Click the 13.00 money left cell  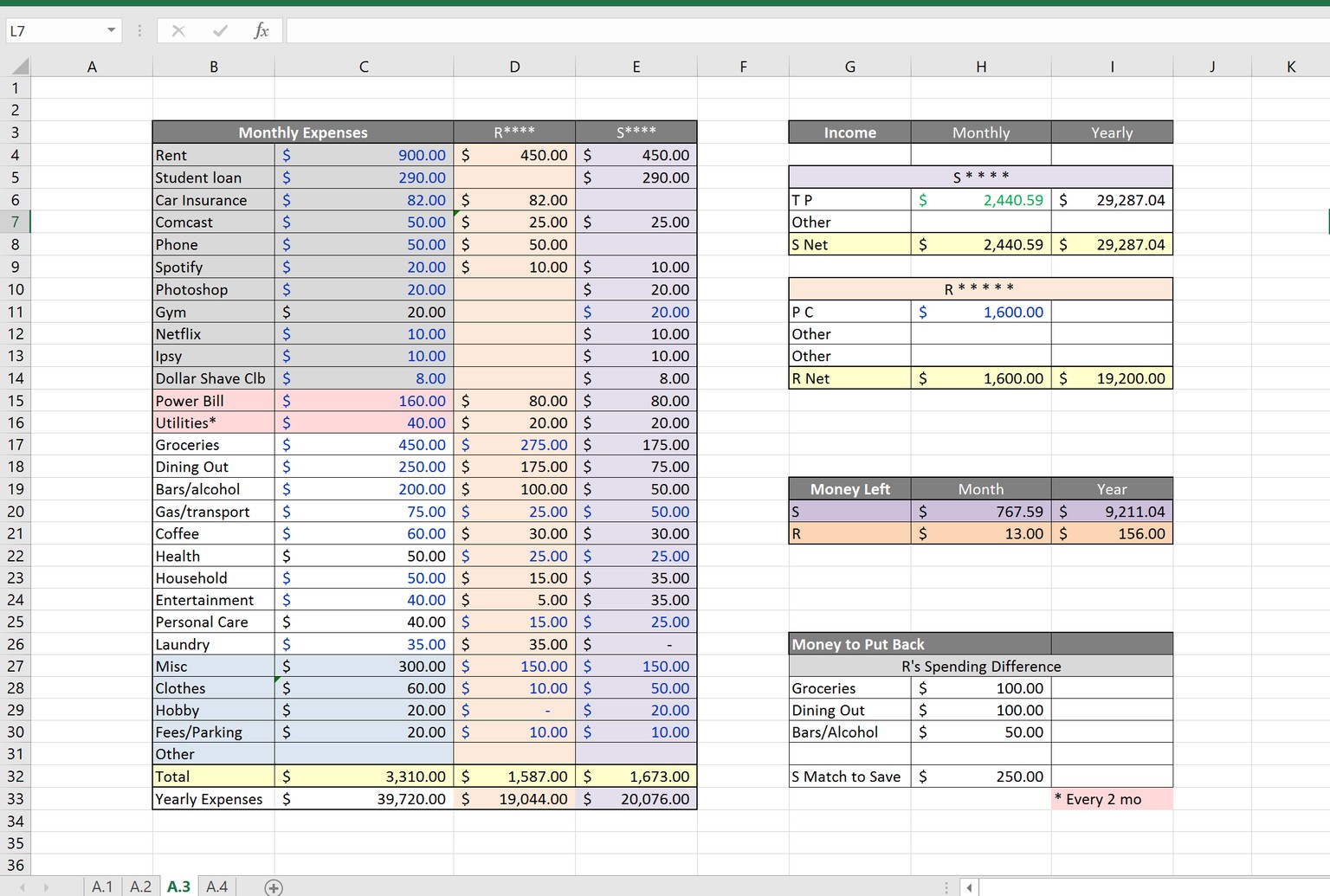981,533
